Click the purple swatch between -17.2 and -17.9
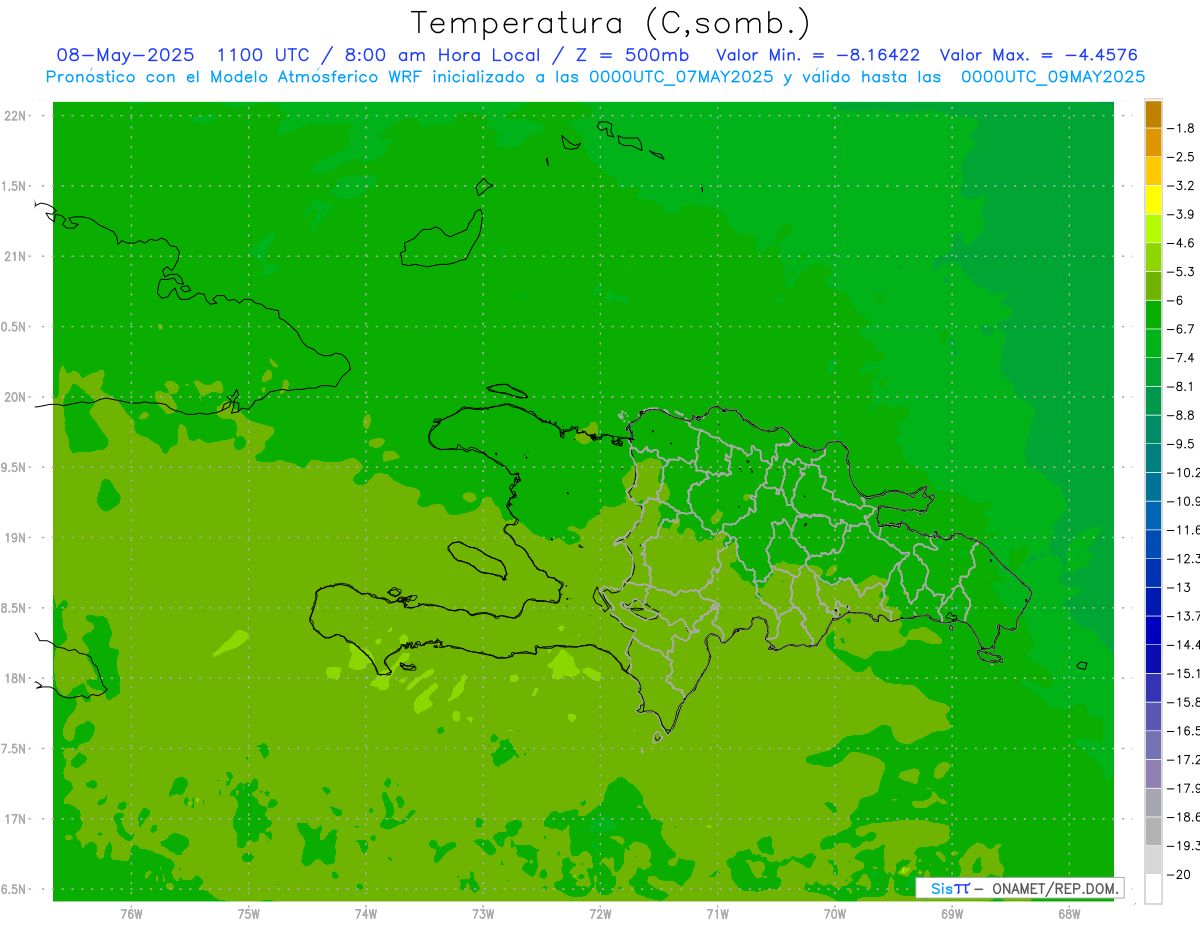1200x927 pixels. (x=1153, y=773)
